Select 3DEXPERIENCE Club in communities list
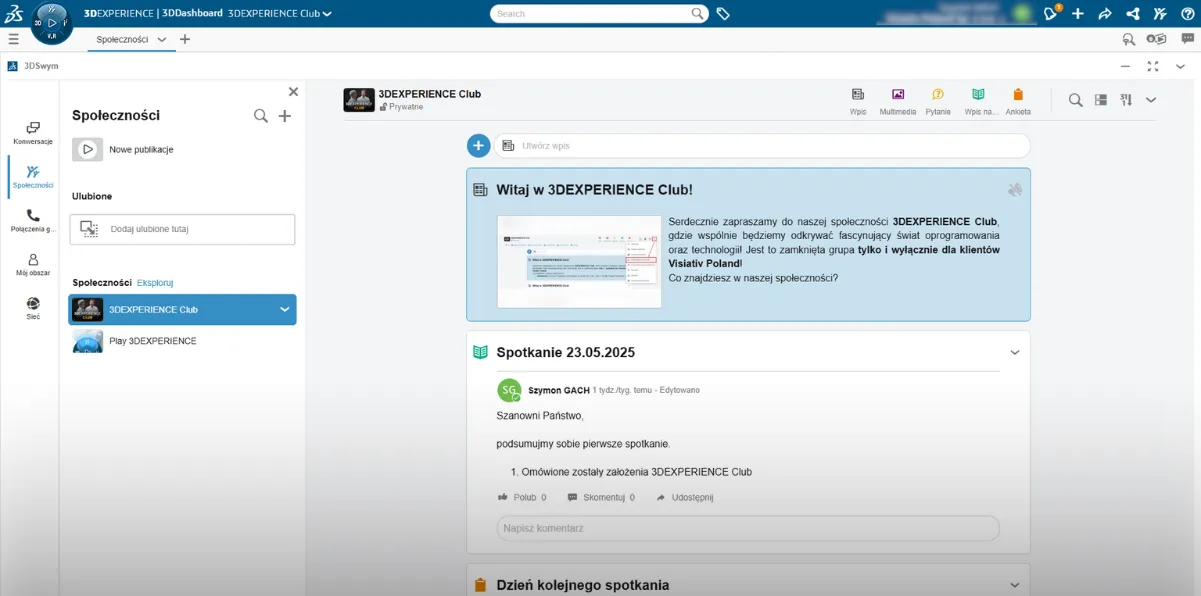Image resolution: width=1201 pixels, height=596 pixels. click(182, 310)
